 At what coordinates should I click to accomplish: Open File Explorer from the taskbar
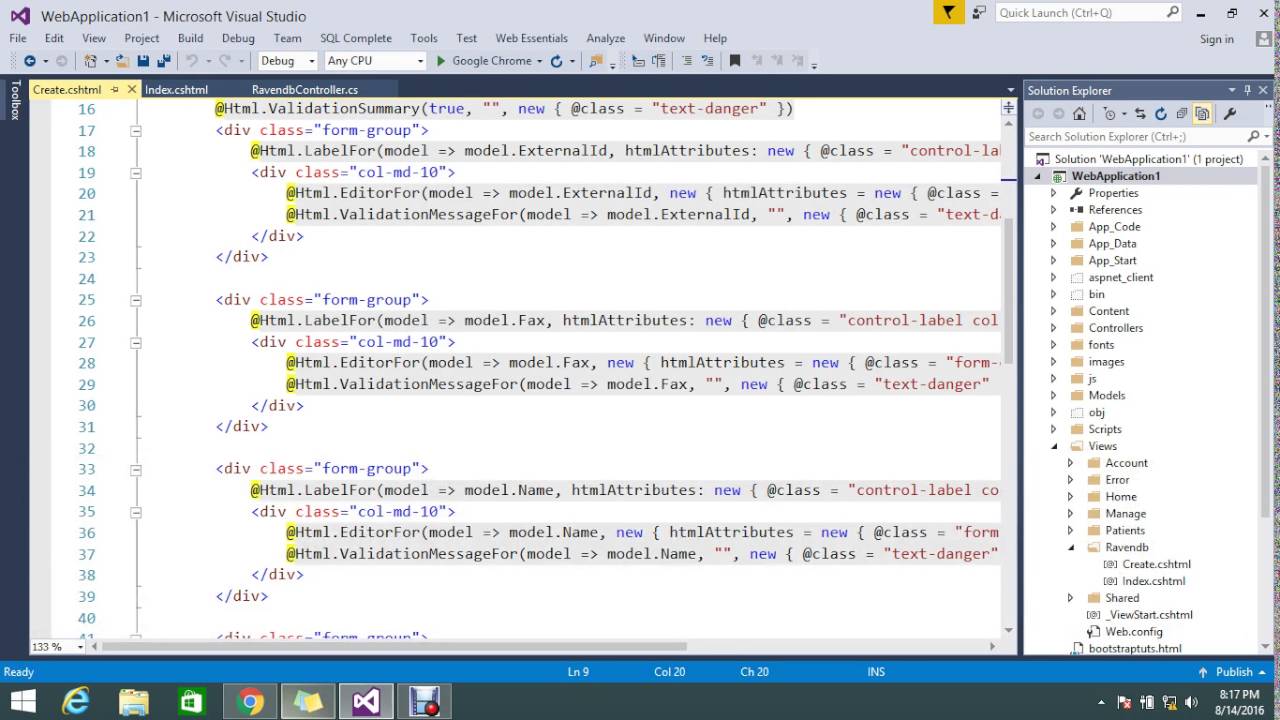[134, 701]
